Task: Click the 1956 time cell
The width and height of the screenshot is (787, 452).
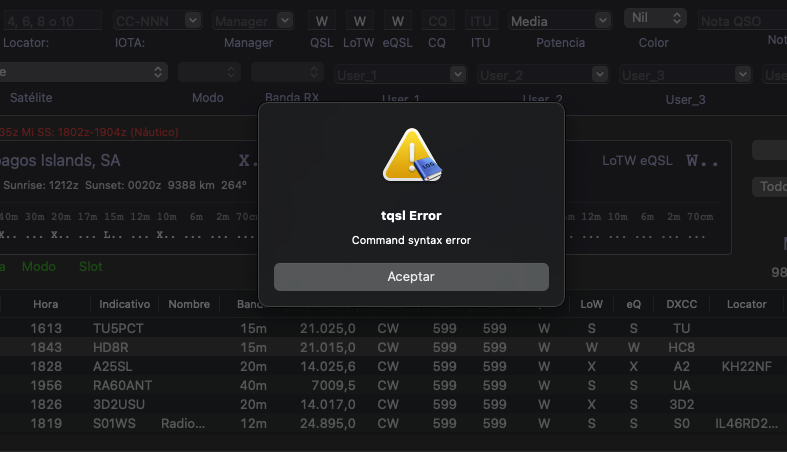Action: tap(46, 385)
